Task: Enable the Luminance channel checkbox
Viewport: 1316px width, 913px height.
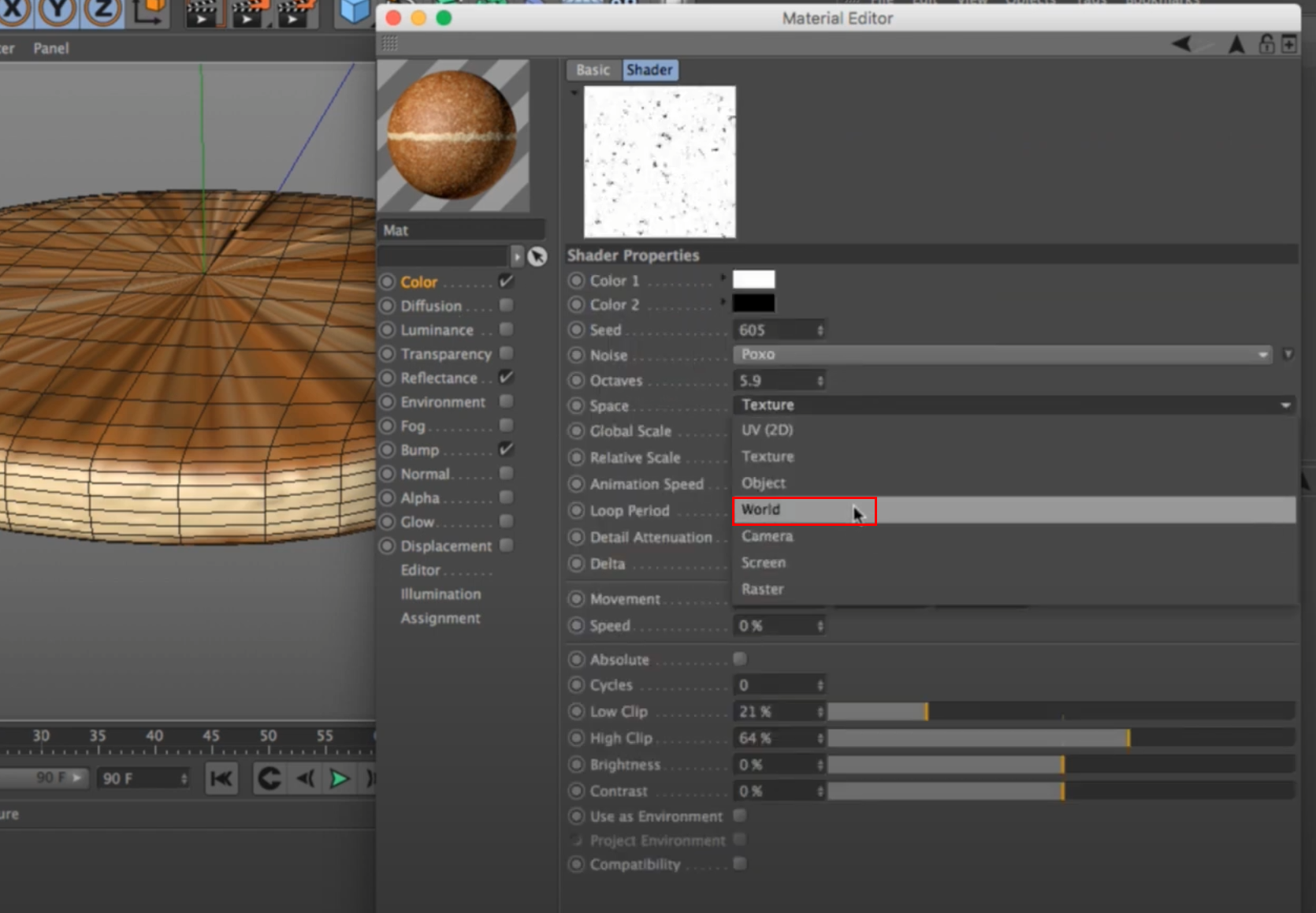Action: (x=506, y=329)
